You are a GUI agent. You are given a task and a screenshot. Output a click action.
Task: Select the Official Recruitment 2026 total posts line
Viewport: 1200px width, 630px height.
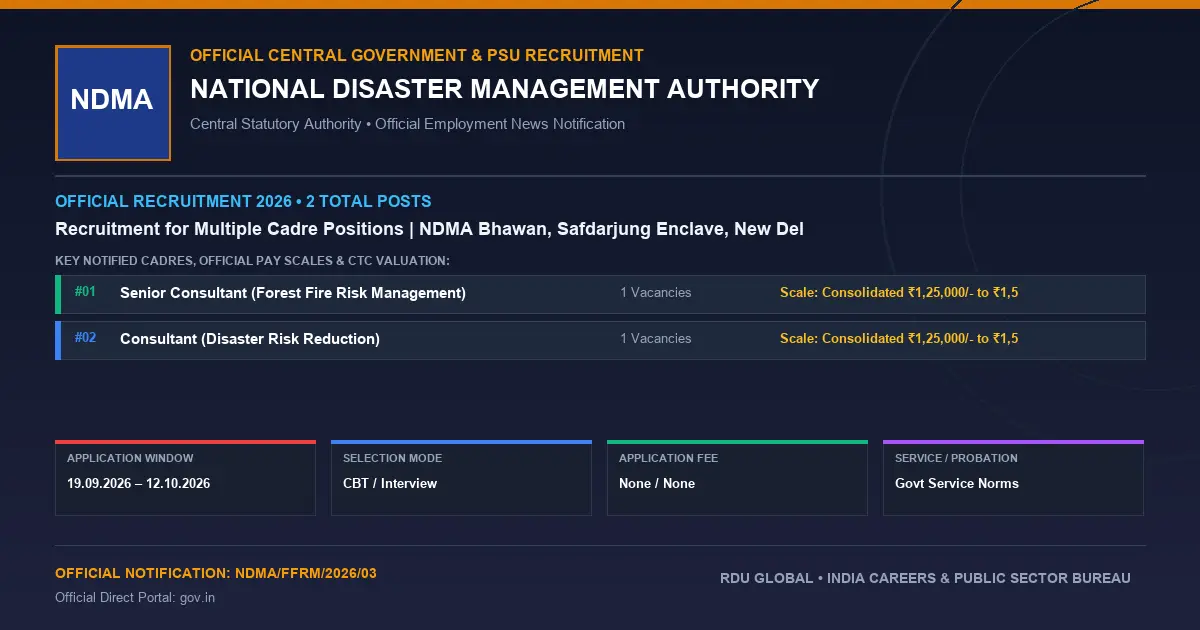coord(243,202)
